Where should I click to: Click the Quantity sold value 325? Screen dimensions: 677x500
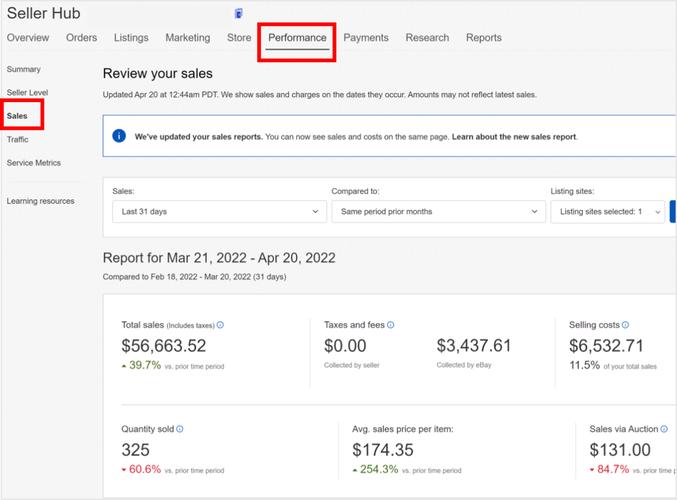136,450
